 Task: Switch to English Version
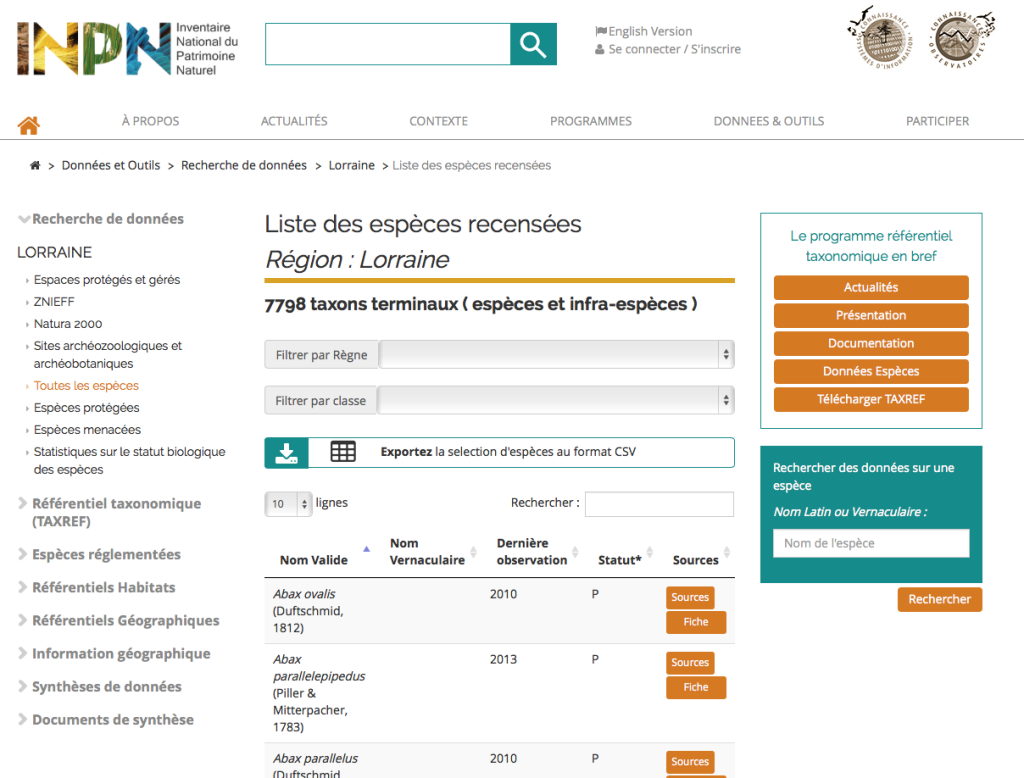(650, 31)
